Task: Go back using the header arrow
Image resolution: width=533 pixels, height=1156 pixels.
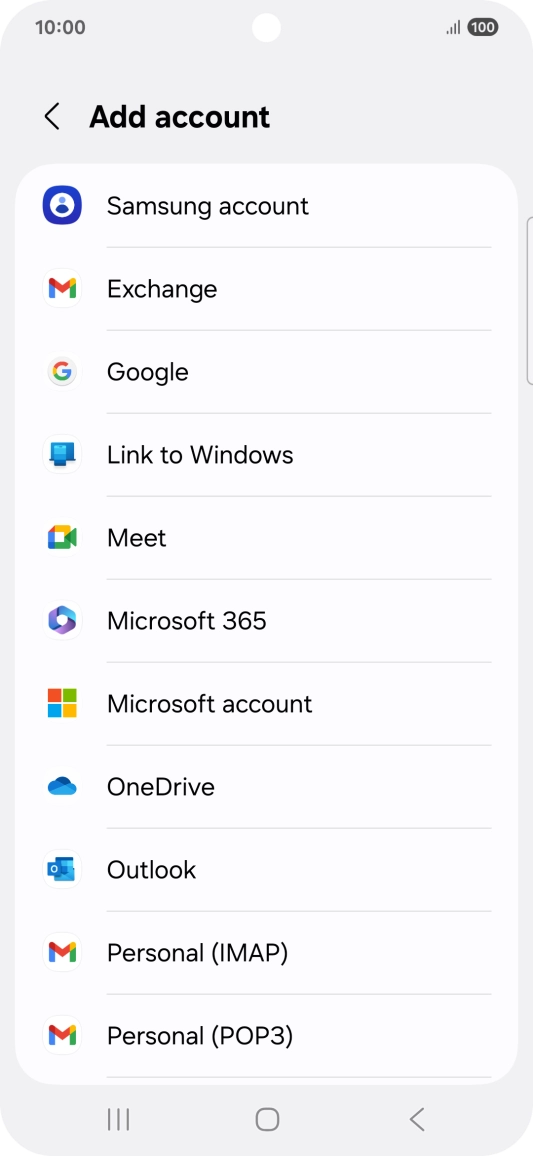Action: (x=52, y=116)
